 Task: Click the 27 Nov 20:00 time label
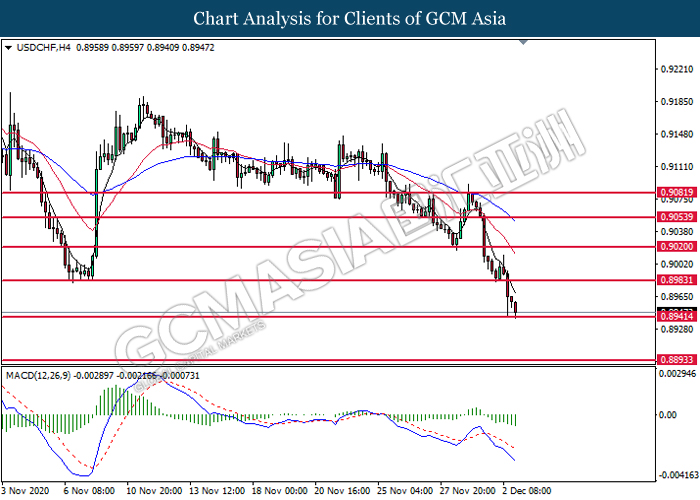pos(467,491)
